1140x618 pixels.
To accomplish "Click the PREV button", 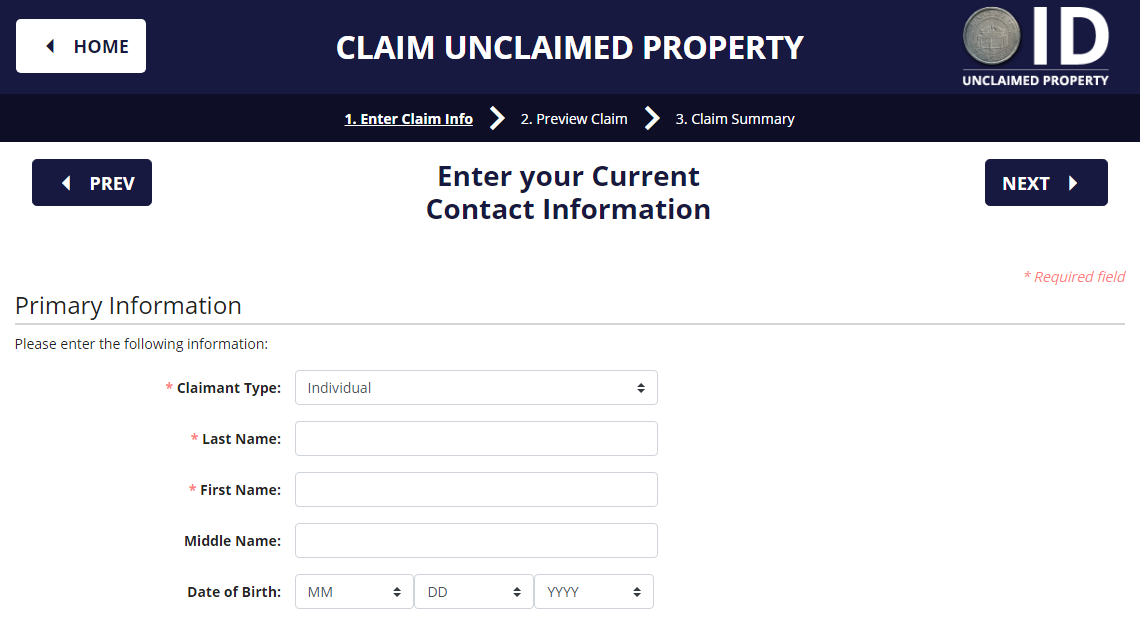I will pos(92,182).
